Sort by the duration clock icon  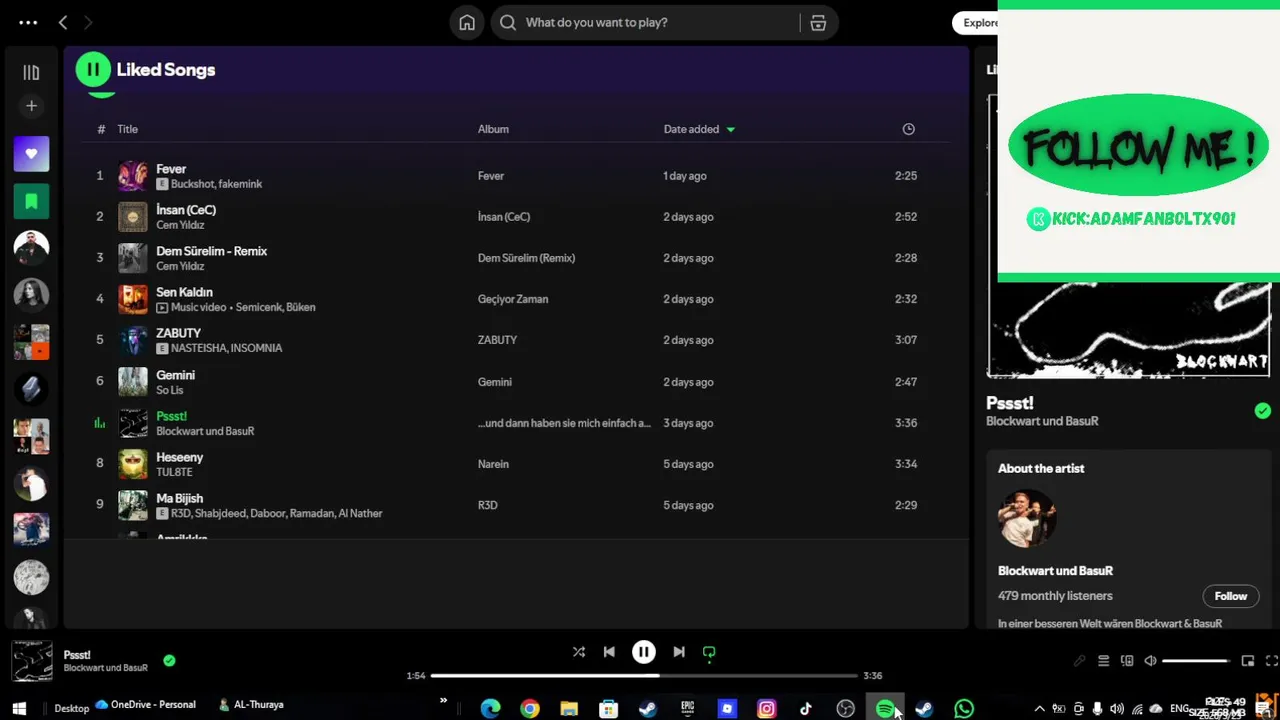(908, 129)
